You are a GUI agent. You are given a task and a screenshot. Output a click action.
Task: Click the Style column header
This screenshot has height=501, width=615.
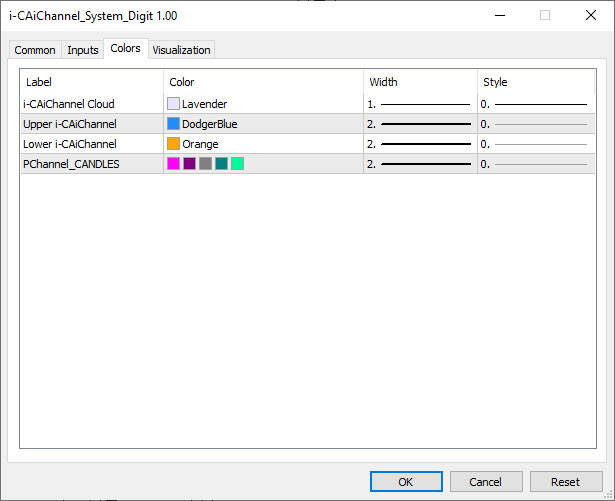click(x=536, y=82)
